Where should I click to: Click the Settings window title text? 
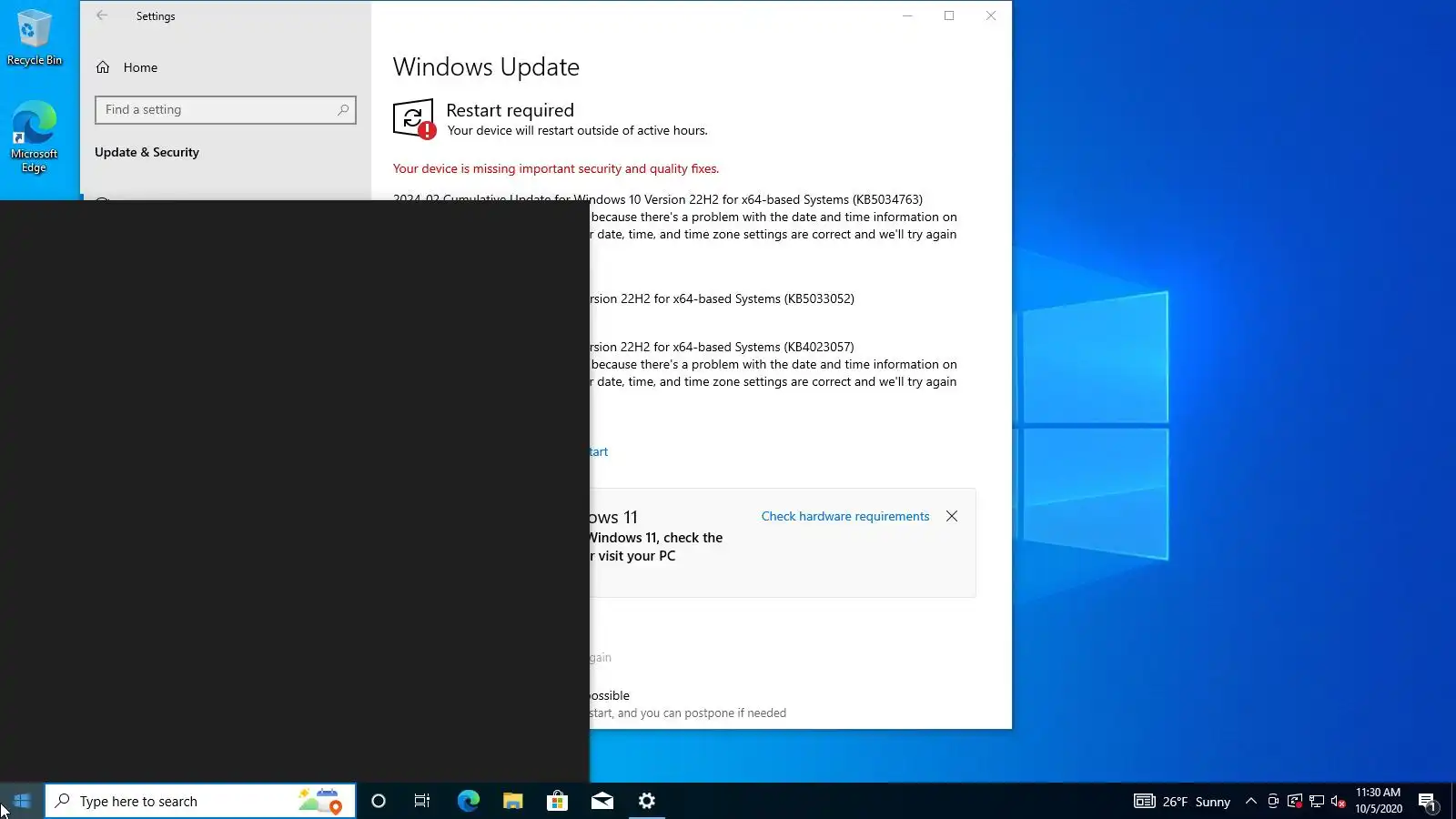156,16
